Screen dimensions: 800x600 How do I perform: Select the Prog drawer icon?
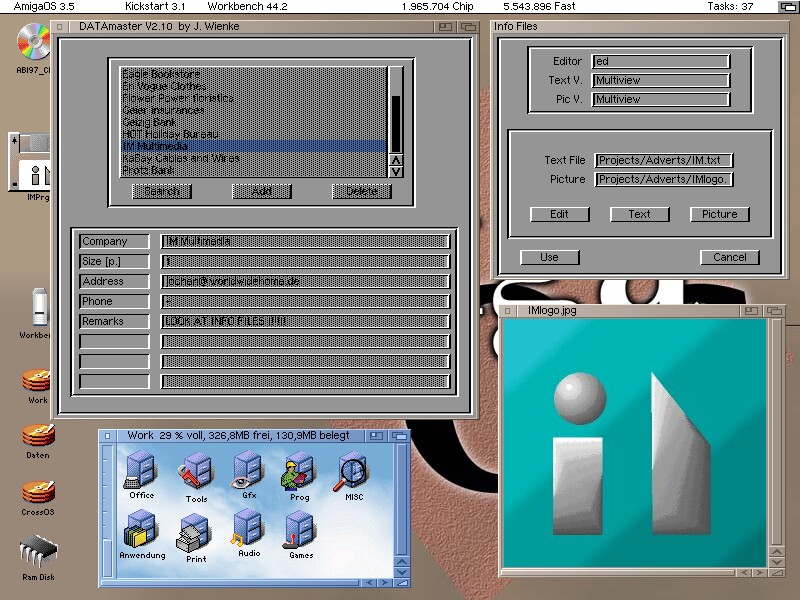coord(299,472)
